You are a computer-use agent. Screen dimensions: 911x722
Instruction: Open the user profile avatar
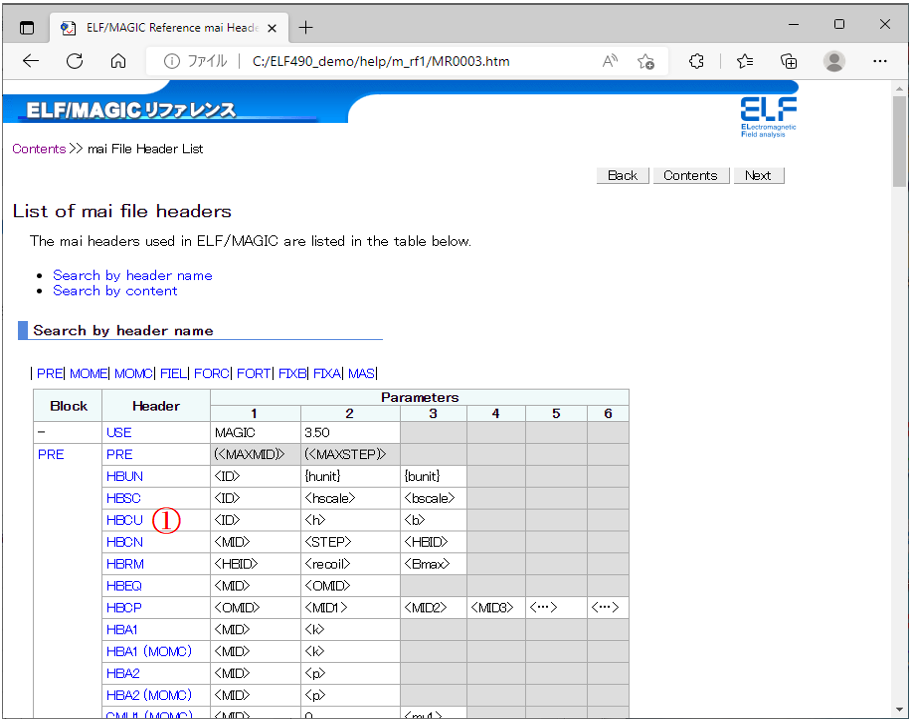(834, 61)
